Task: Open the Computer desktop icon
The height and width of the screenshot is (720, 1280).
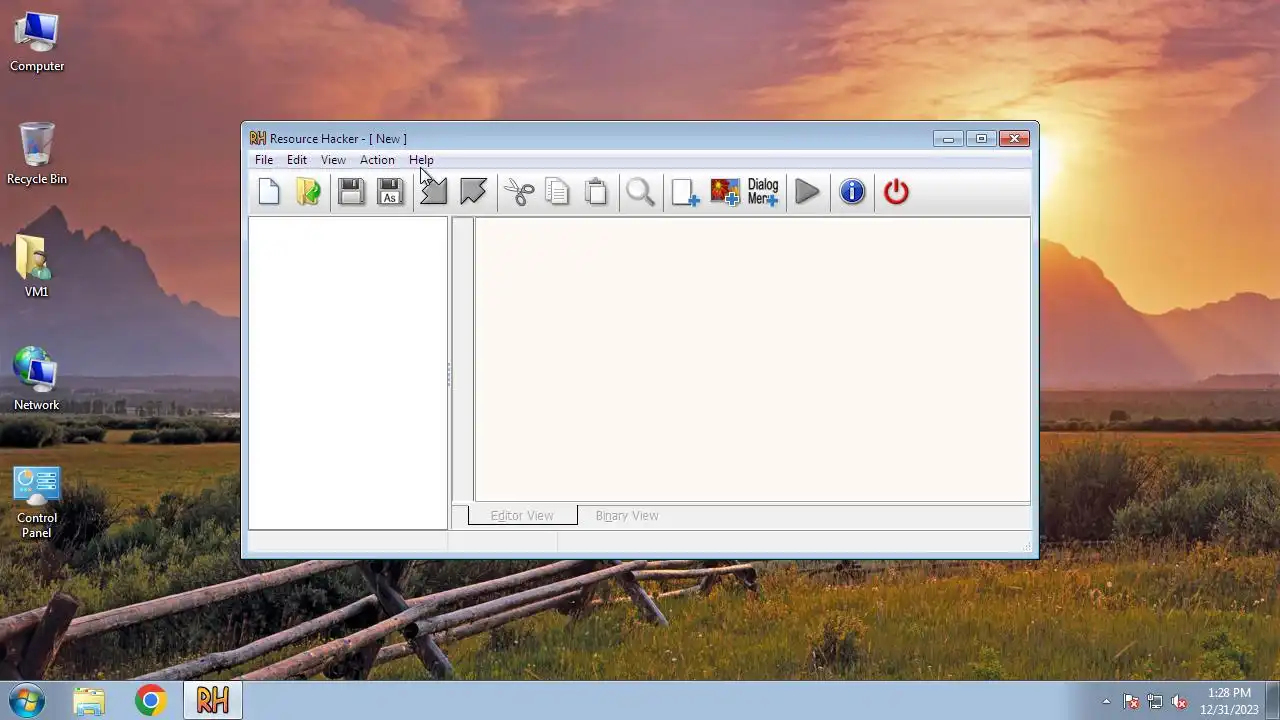Action: pos(37,42)
